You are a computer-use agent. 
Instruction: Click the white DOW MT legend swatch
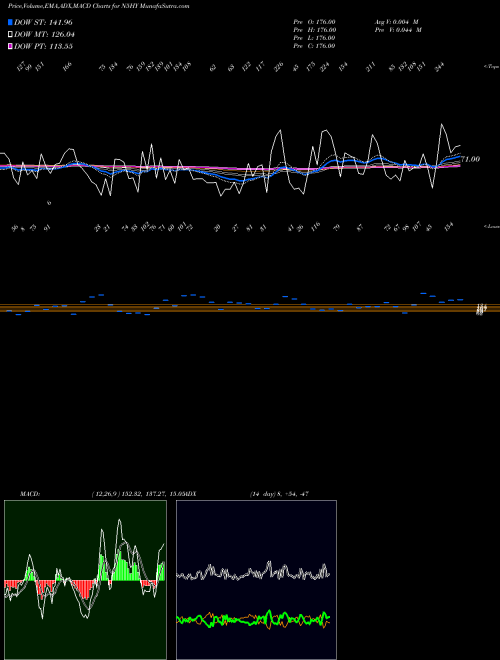point(10,34)
